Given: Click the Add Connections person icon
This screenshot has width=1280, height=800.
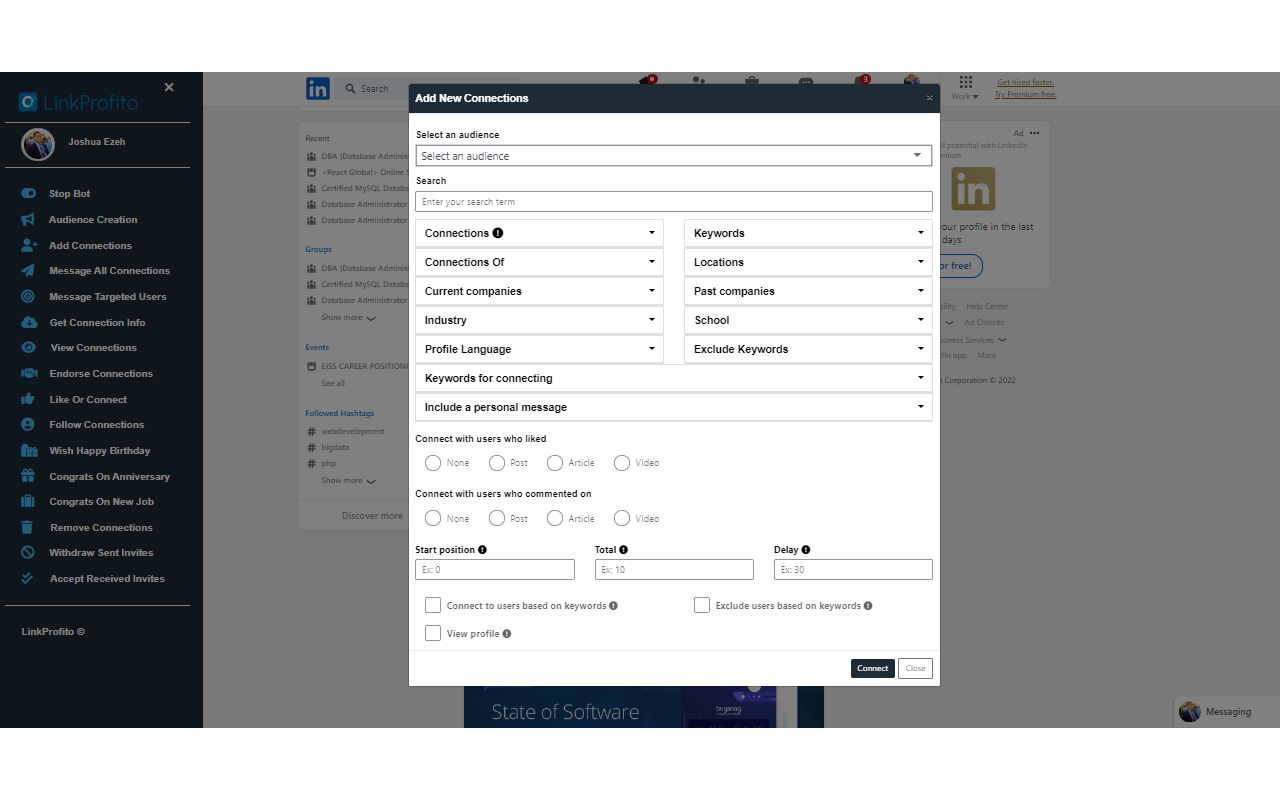Looking at the screenshot, I should (28, 245).
